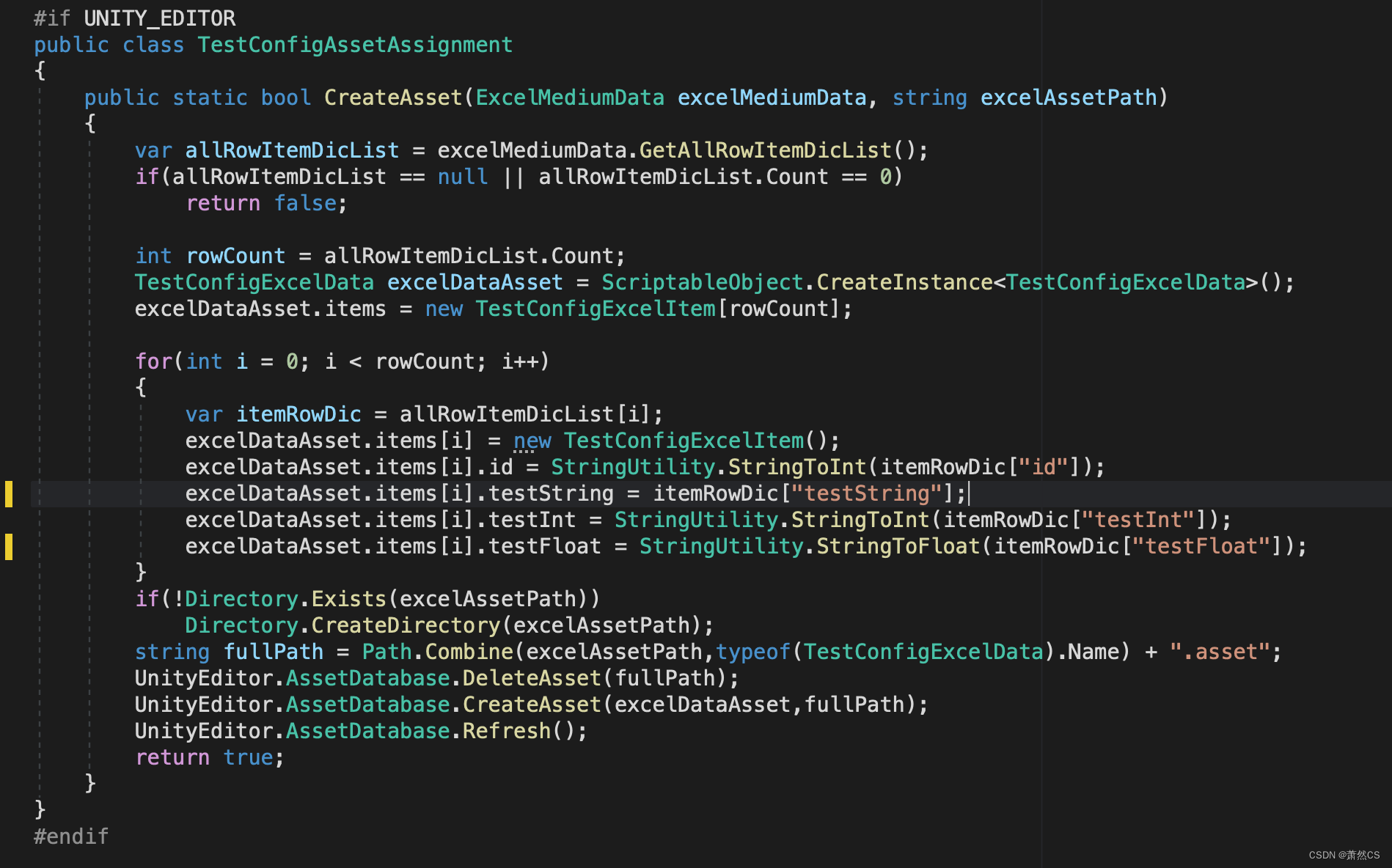The image size is (1392, 868).
Task: Select the Path.Combine call on the fullPath line
Action: (436, 651)
